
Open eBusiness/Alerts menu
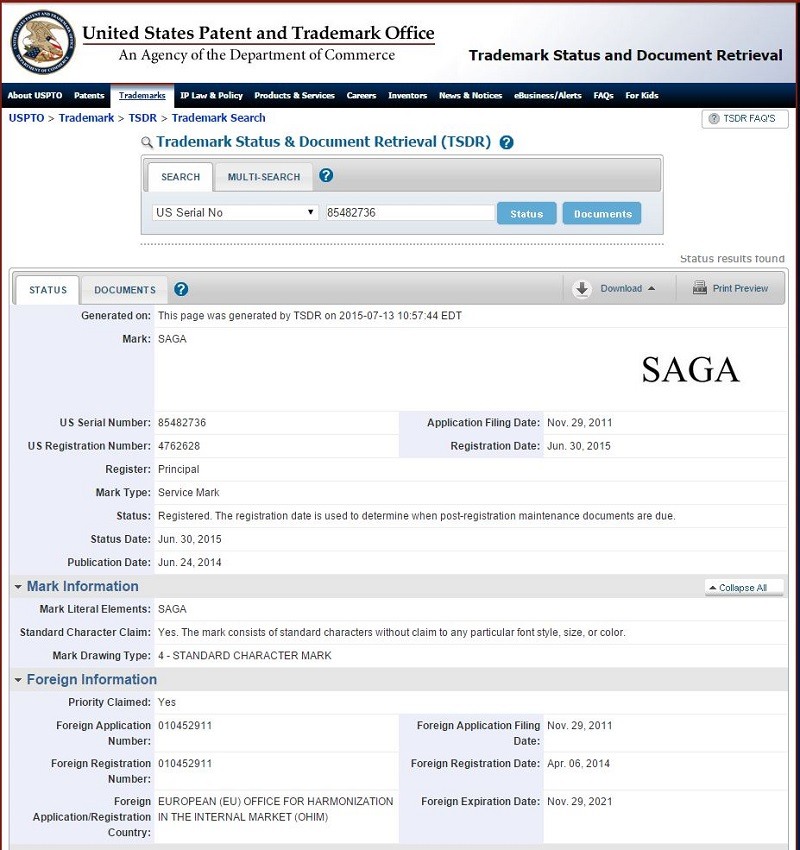[547, 95]
